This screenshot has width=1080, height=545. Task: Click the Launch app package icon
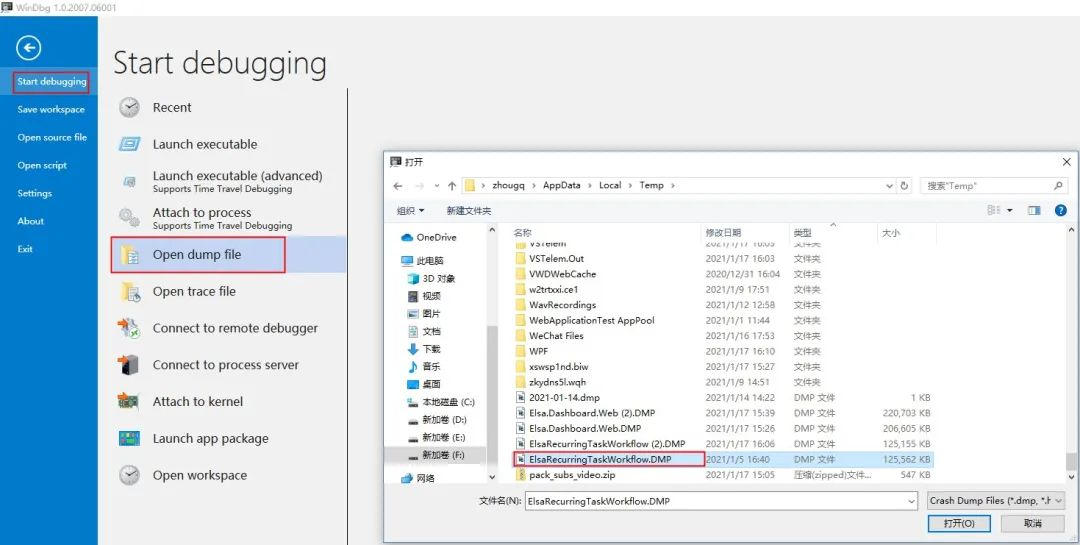pyautogui.click(x=129, y=438)
